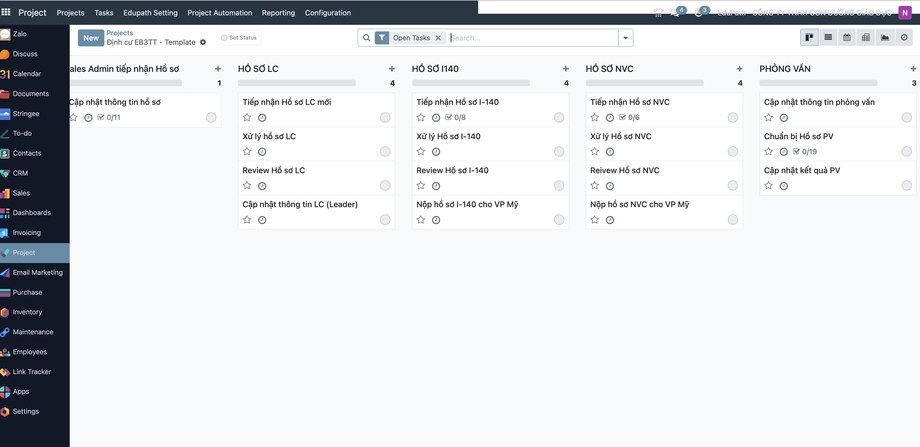920x447 pixels.
Task: Open user avatar N menu
Action: click(905, 13)
